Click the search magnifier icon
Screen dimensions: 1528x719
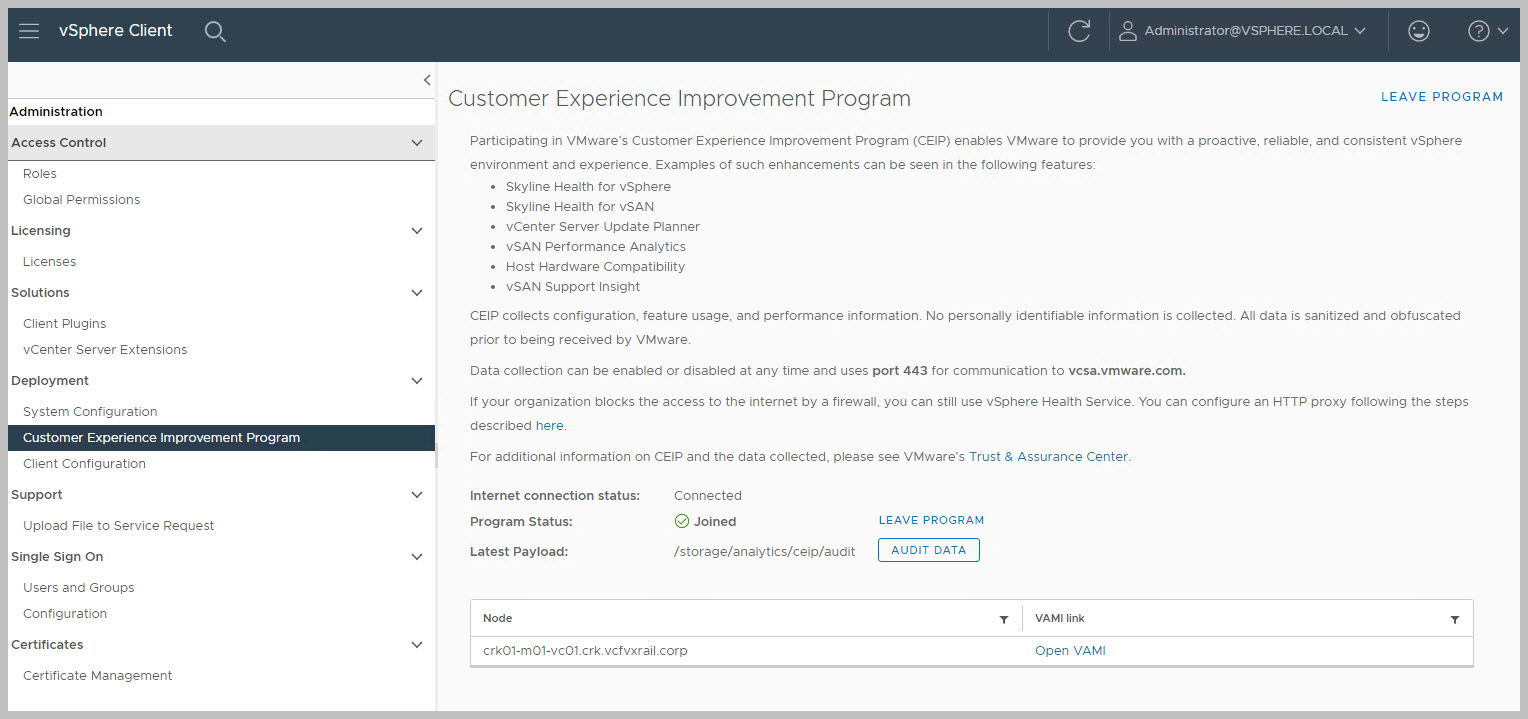click(x=215, y=31)
